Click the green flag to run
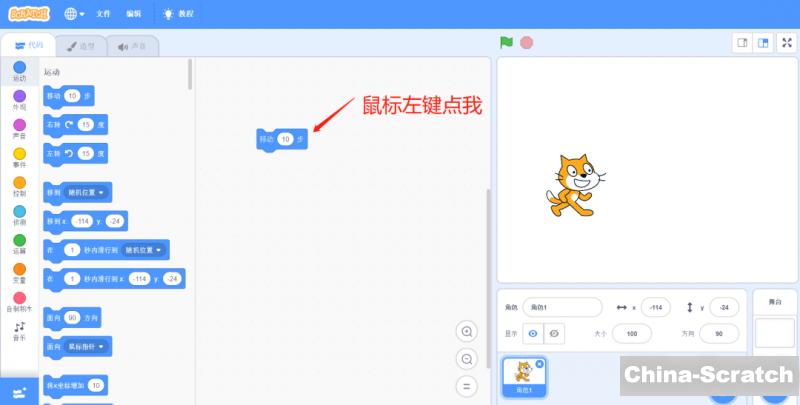The width and height of the screenshot is (800, 405). pos(506,43)
